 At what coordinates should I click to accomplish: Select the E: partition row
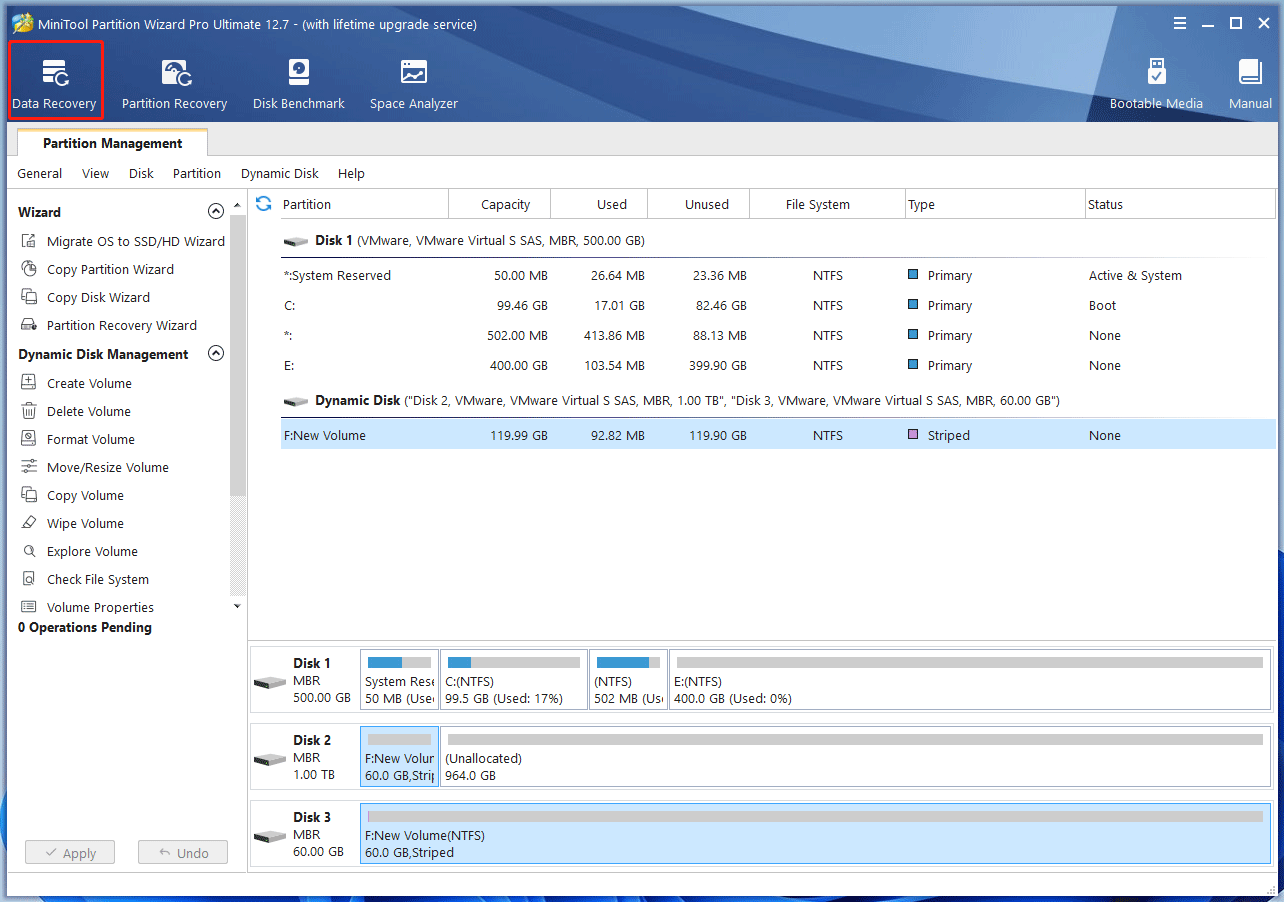(x=778, y=365)
